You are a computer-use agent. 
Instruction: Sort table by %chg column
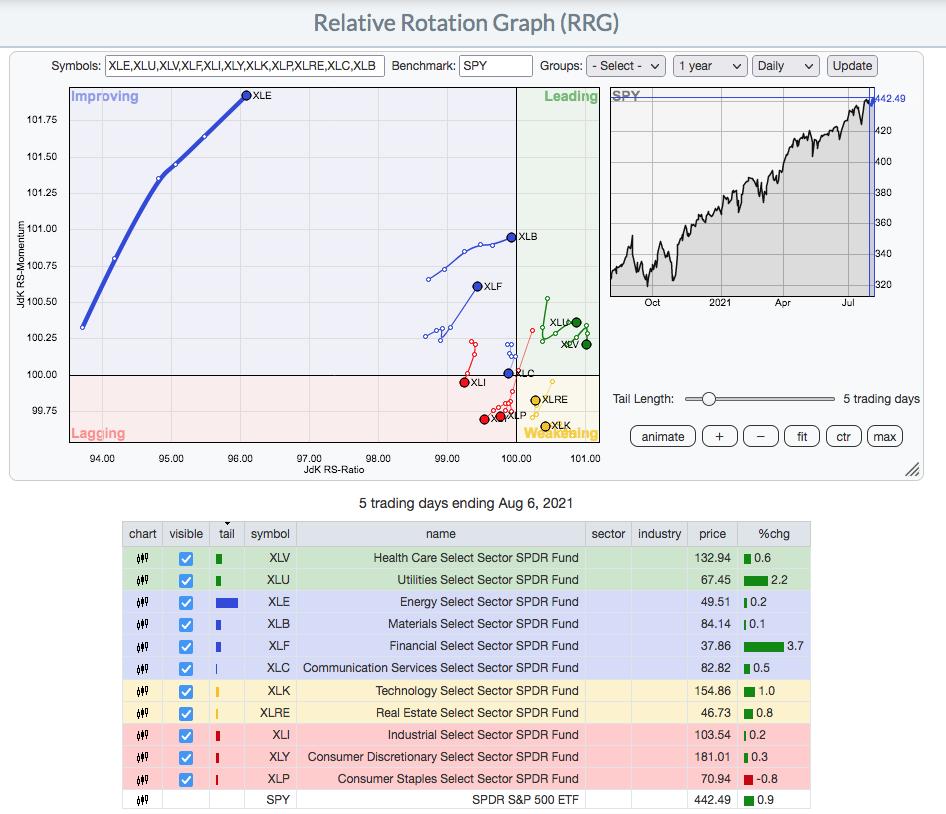coord(773,534)
